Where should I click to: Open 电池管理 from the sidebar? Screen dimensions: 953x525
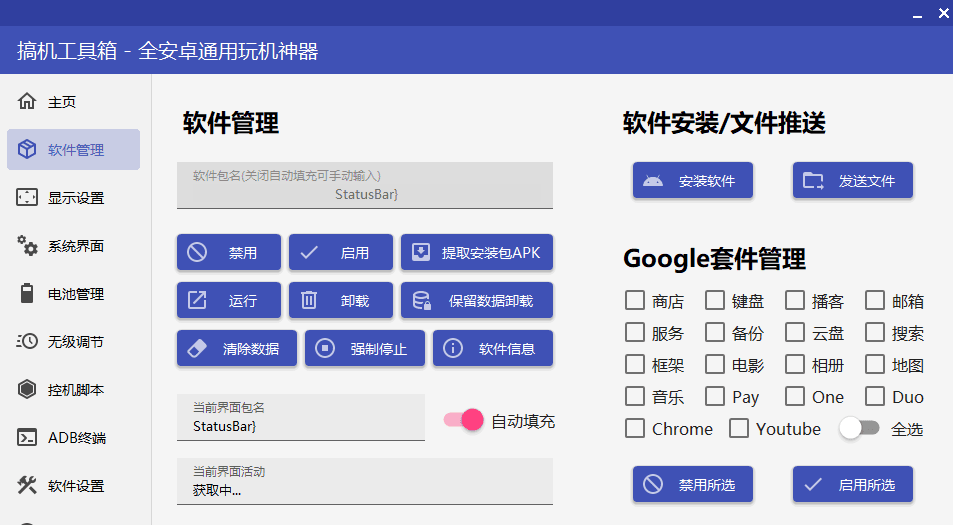[74, 294]
